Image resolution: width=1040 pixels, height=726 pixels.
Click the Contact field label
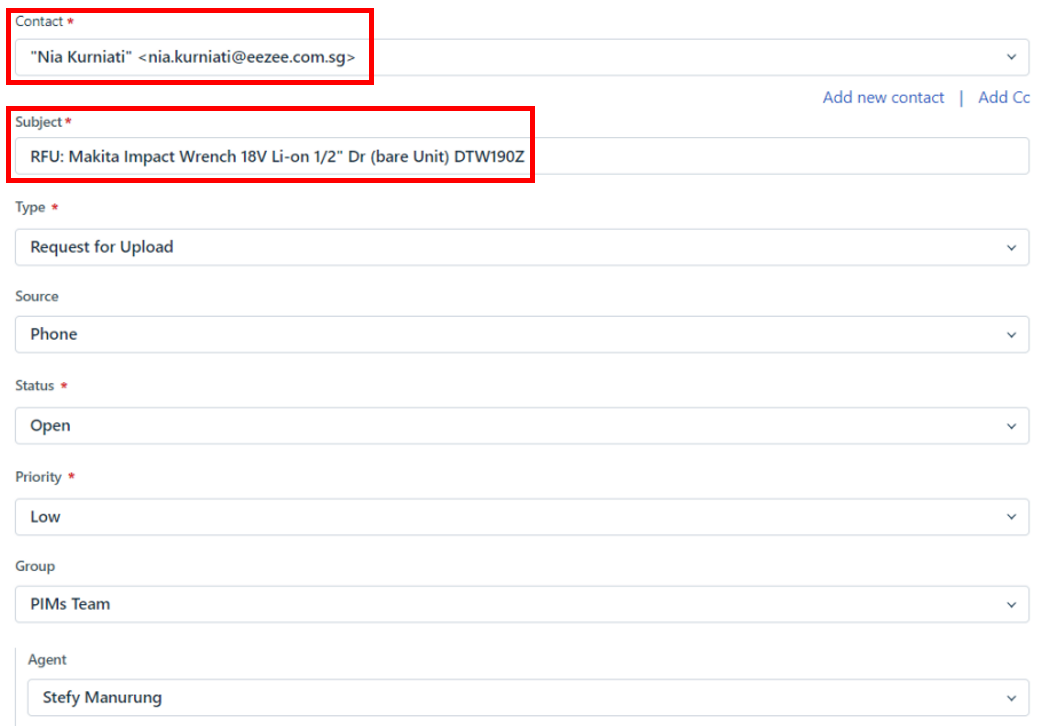point(38,21)
